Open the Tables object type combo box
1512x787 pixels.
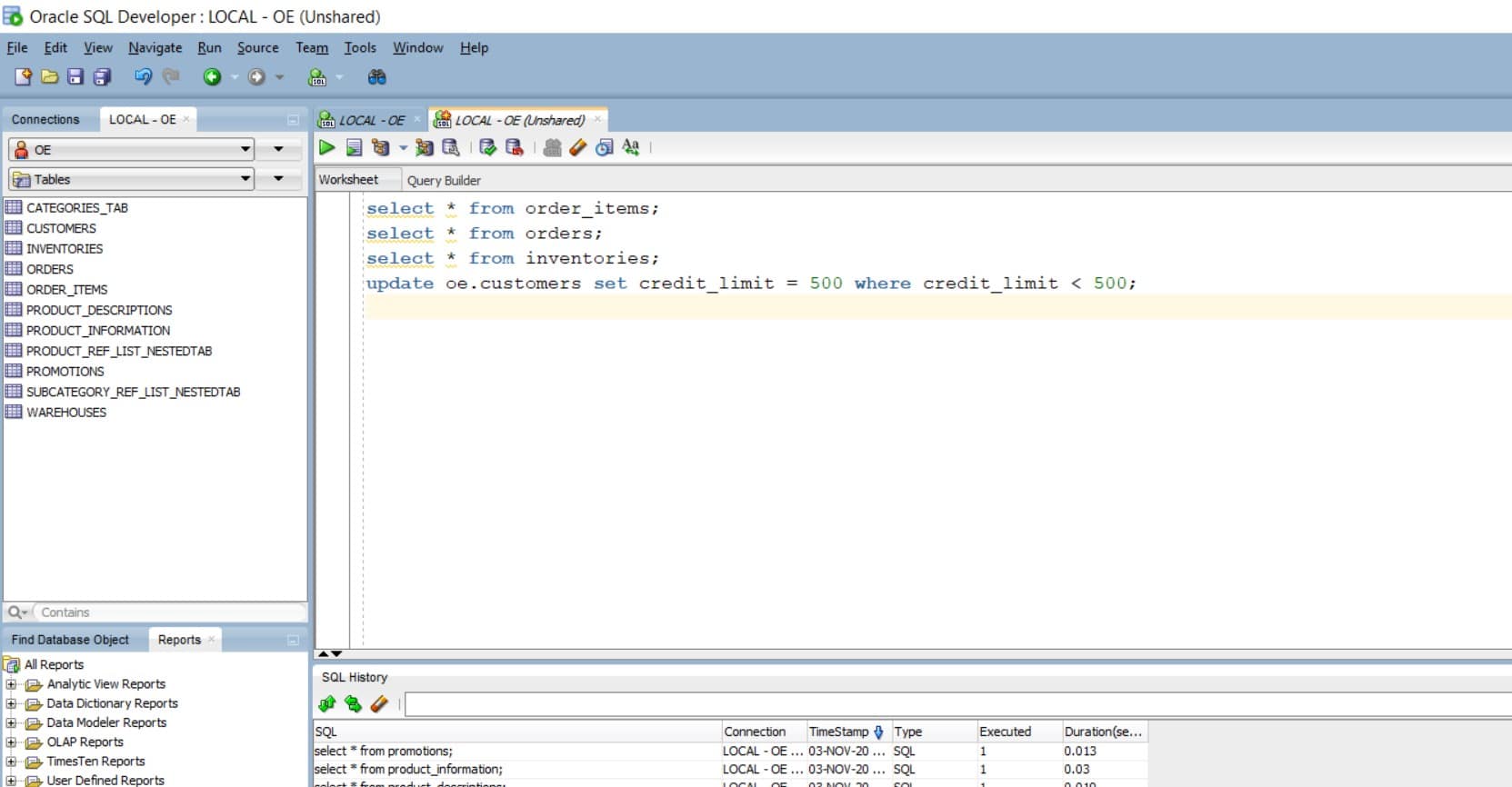pyautogui.click(x=131, y=179)
